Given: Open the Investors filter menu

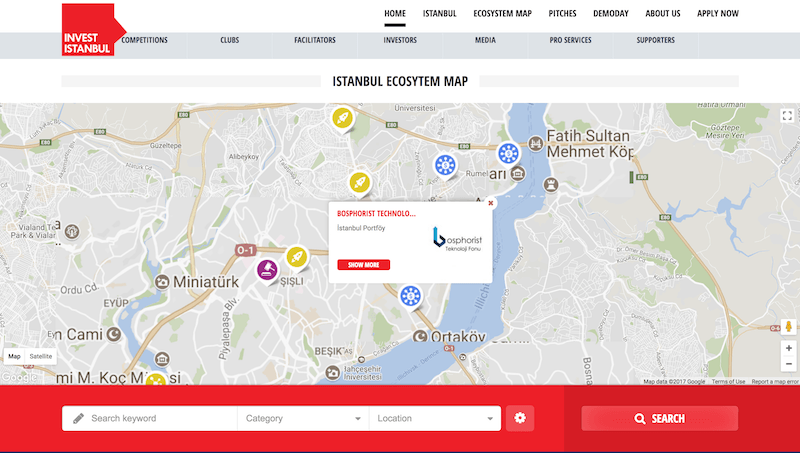Looking at the screenshot, I should (x=400, y=41).
